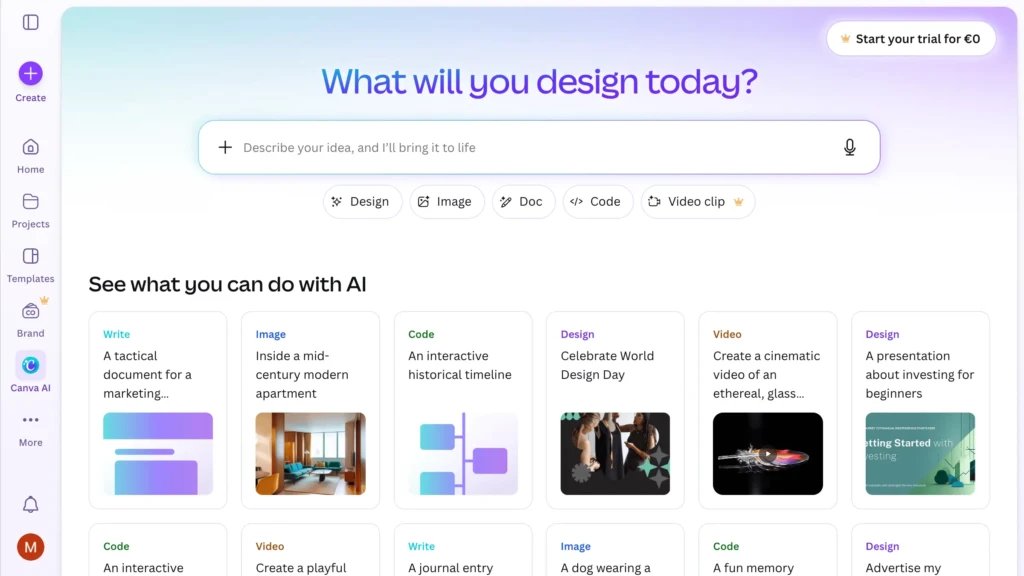Open the investing for beginners presentation card

click(x=920, y=410)
